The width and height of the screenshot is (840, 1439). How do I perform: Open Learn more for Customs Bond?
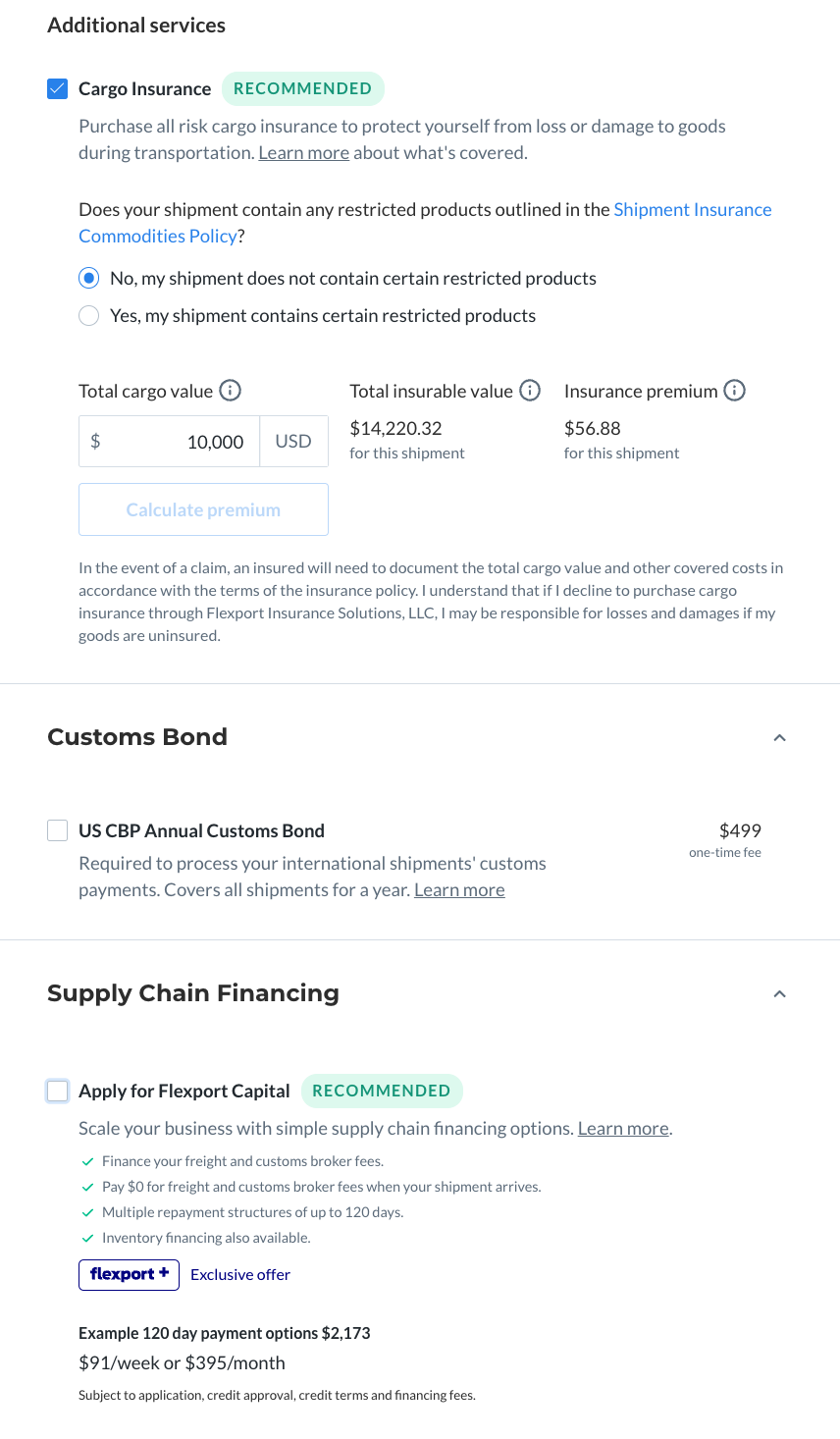(x=459, y=890)
